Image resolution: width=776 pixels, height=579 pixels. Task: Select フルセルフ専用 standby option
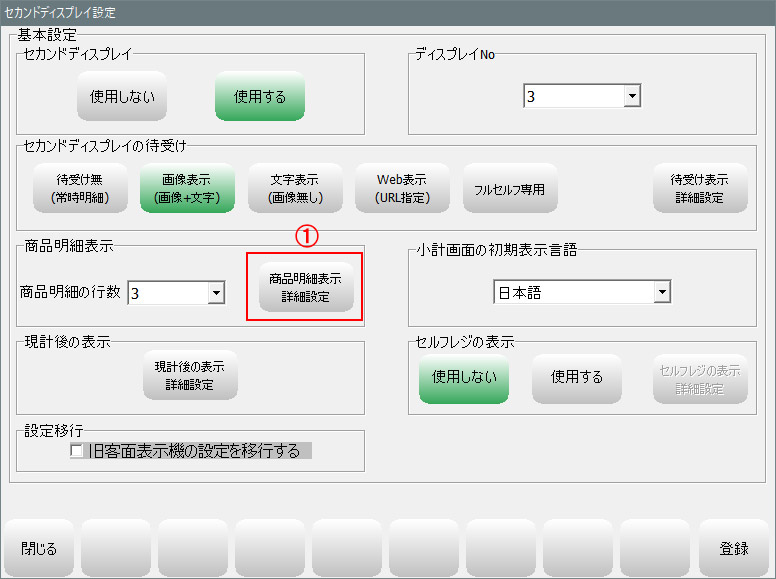click(510, 189)
